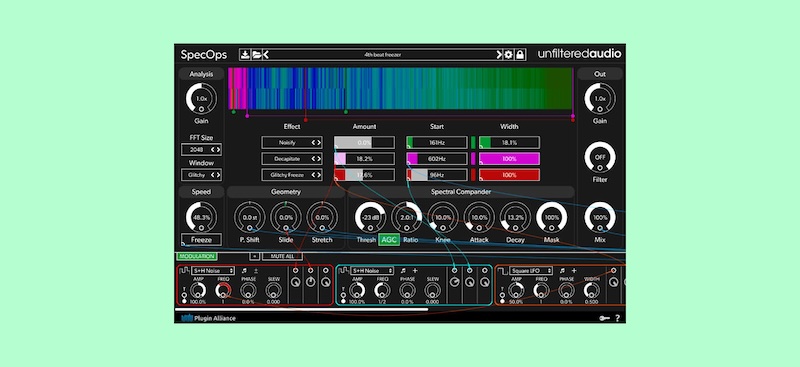
Task: Open the Square LFO type dropdown
Action: pos(532,271)
